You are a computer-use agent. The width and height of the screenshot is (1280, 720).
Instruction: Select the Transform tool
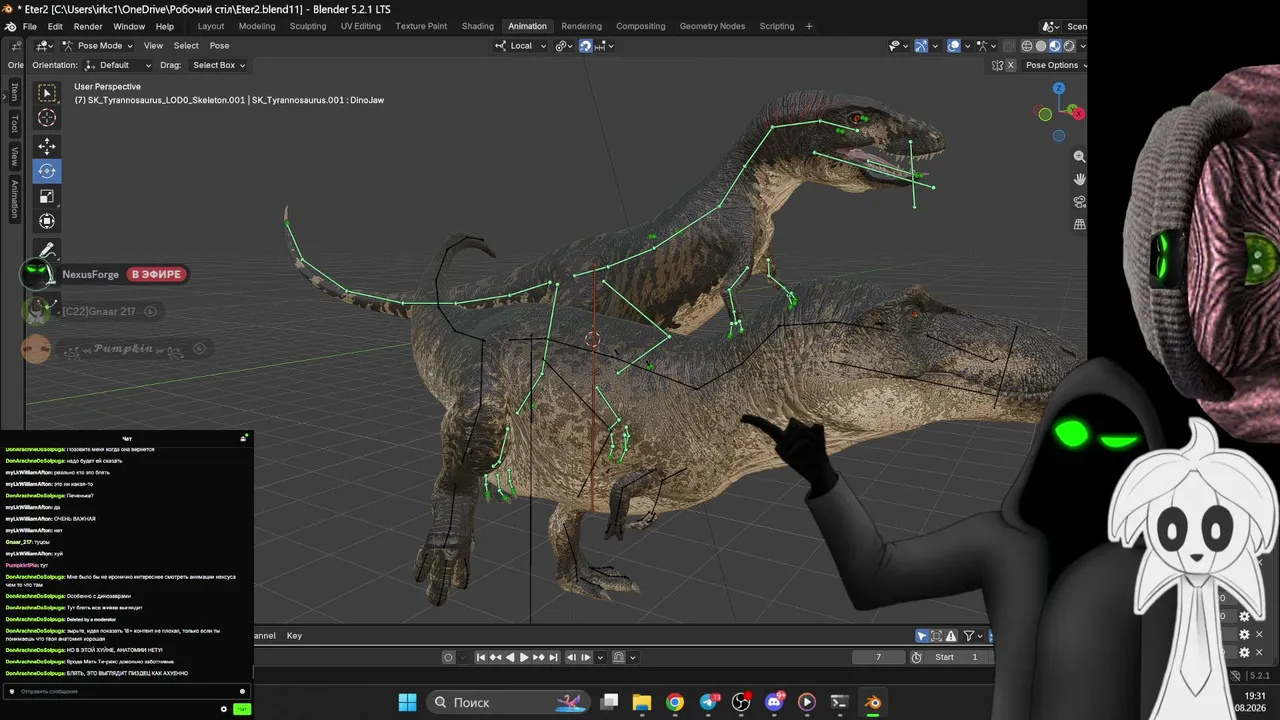point(47,221)
